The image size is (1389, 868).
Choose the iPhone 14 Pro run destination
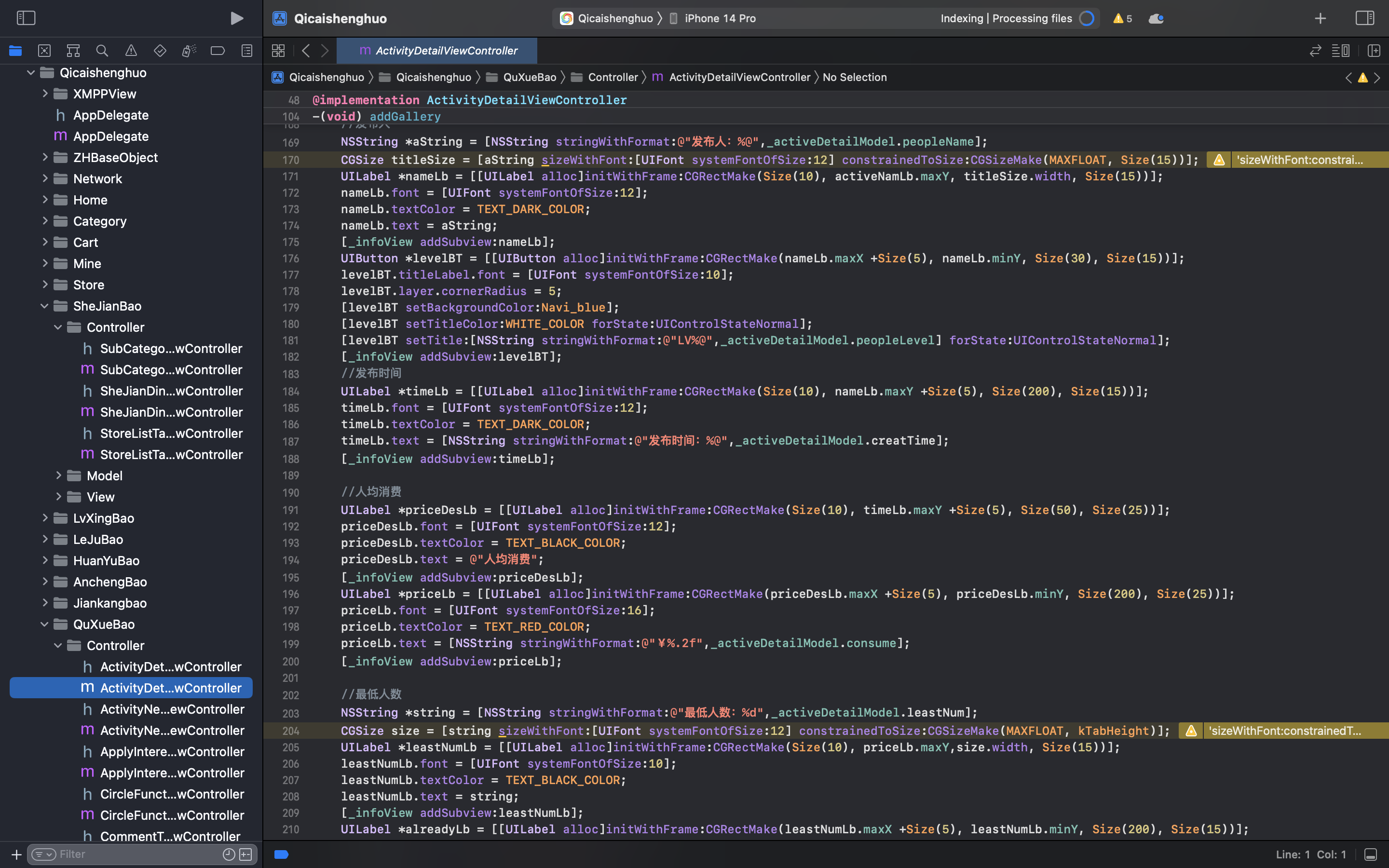(x=712, y=18)
